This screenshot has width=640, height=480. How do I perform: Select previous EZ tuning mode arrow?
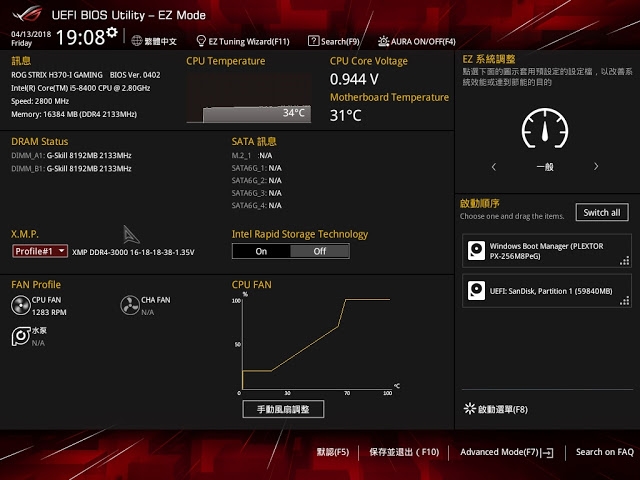pos(494,167)
